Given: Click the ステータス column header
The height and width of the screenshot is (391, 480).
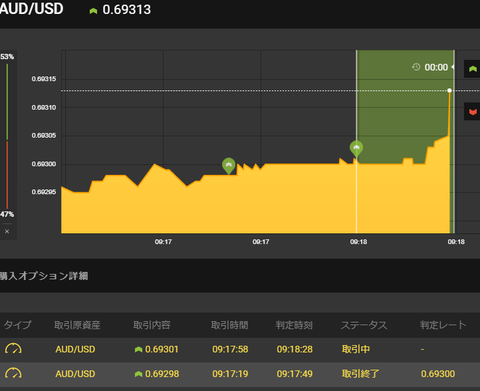Looking at the screenshot, I should click(364, 325).
